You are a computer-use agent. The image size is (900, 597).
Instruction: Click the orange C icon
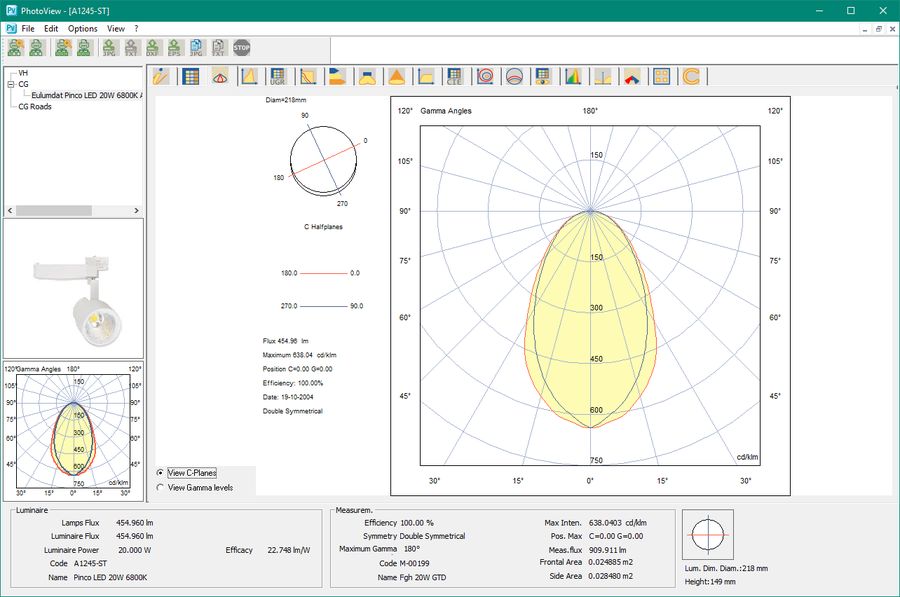click(x=691, y=76)
